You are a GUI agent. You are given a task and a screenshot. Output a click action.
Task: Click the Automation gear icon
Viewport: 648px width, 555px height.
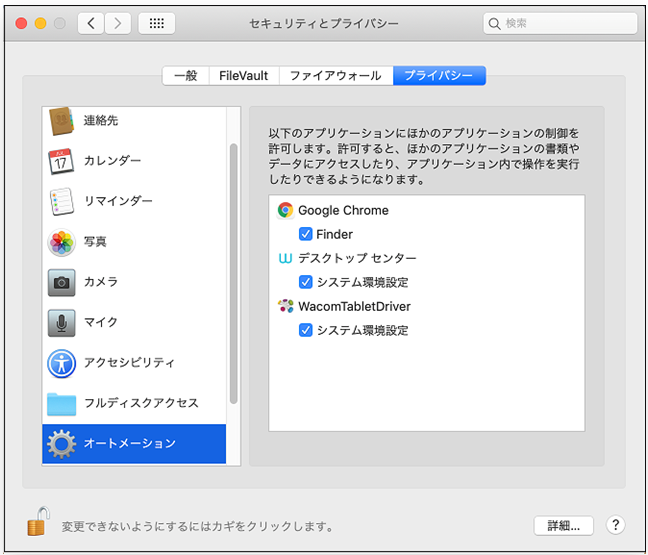click(x=62, y=444)
